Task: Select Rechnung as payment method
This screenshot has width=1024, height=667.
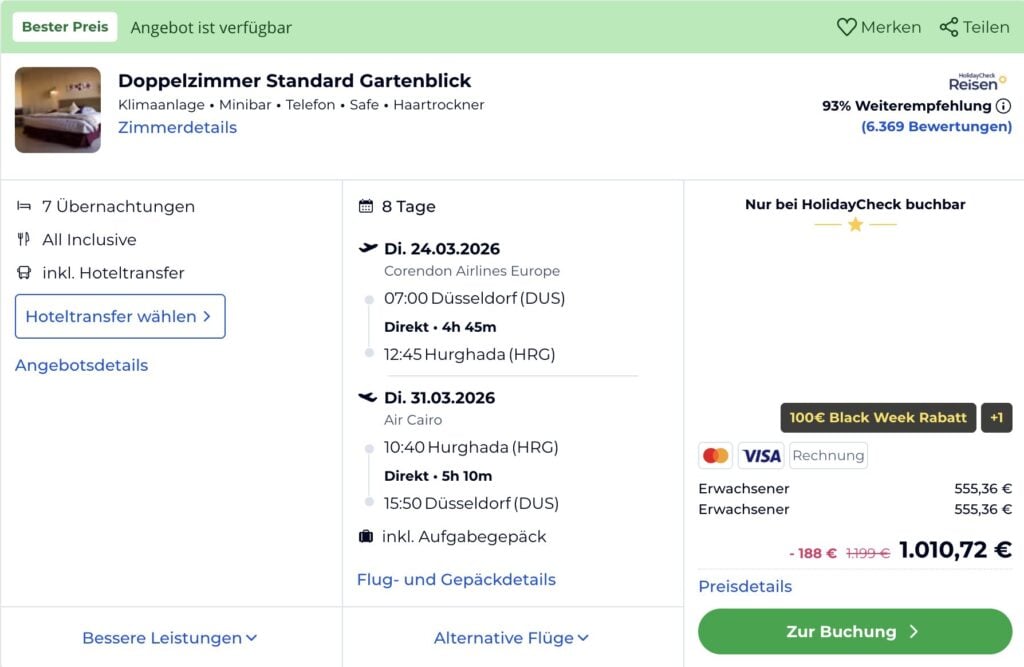Action: (x=828, y=455)
